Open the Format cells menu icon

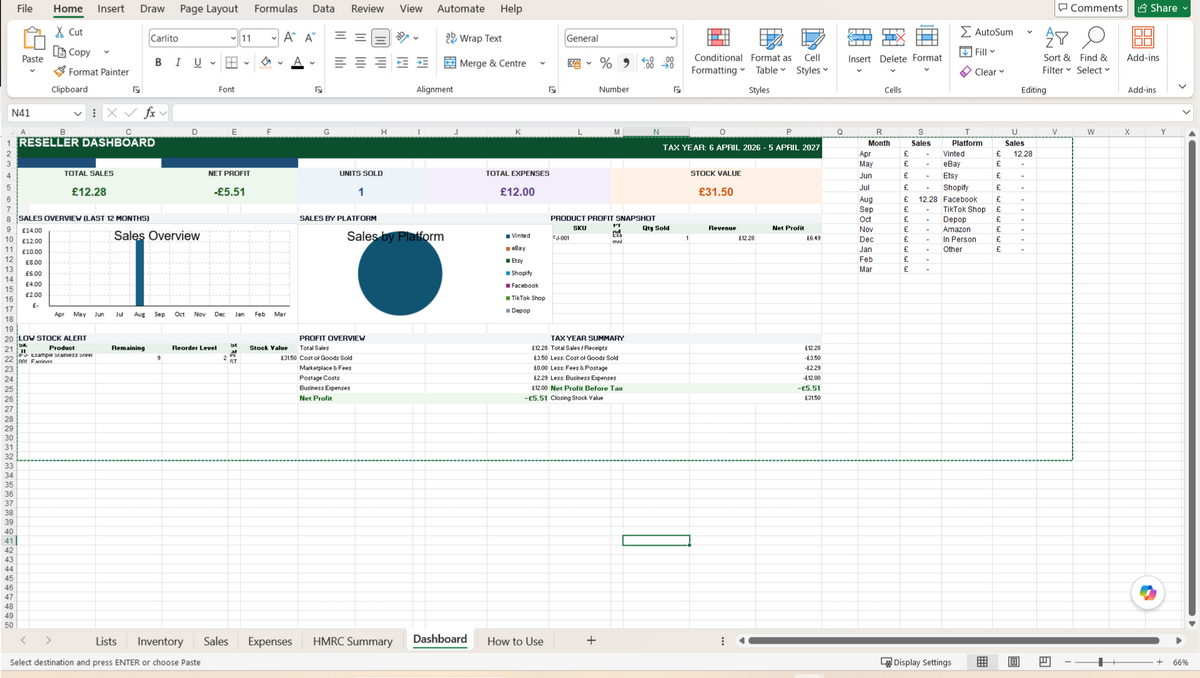click(927, 37)
